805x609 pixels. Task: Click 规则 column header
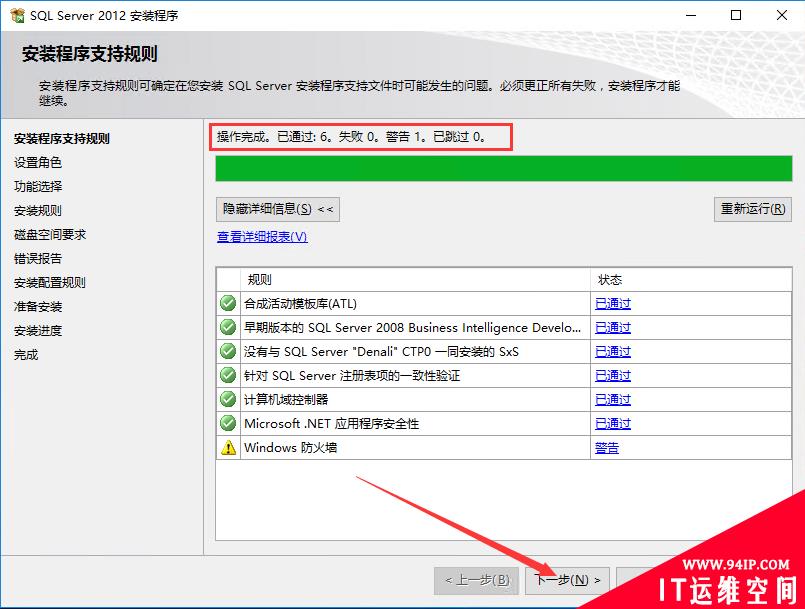[415, 280]
